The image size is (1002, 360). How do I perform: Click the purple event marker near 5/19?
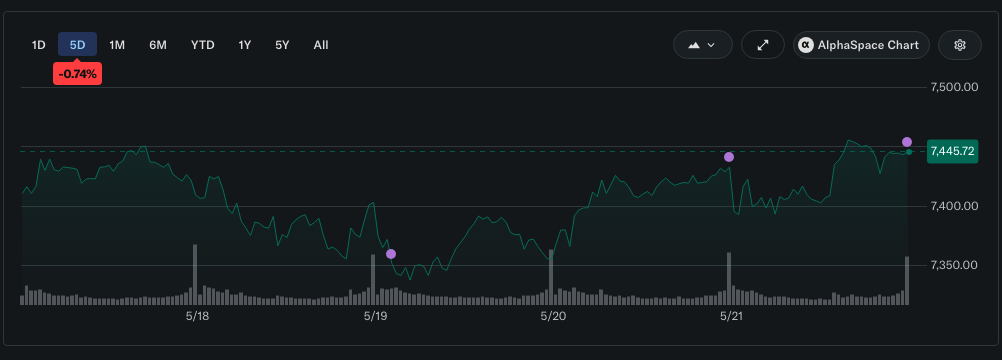[391, 254]
